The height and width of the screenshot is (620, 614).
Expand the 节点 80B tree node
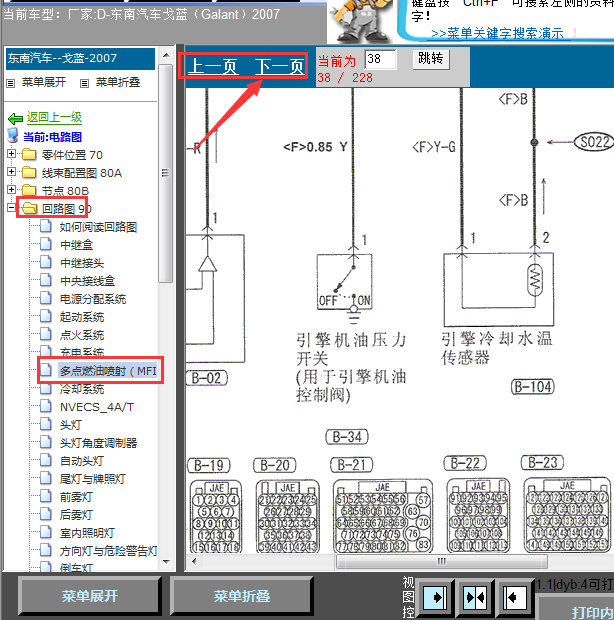[x=11, y=189]
